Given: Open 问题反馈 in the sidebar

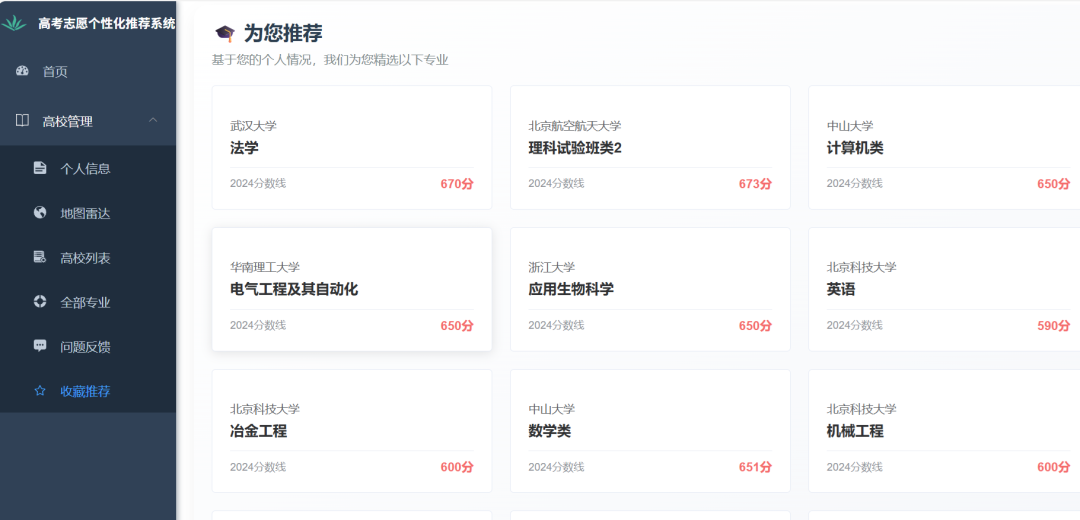Looking at the screenshot, I should click(x=88, y=347).
